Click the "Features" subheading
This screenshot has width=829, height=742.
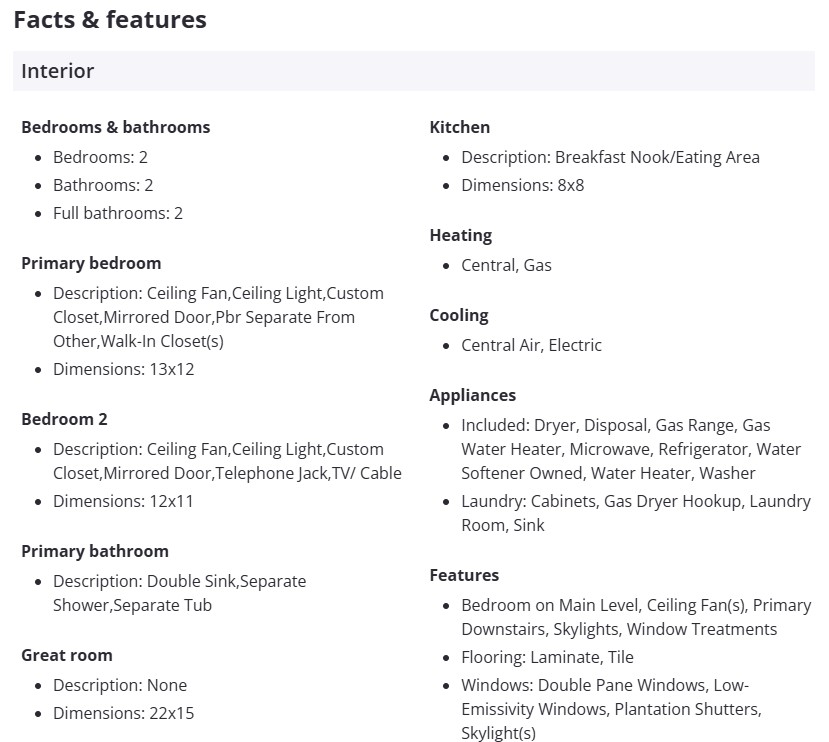pyautogui.click(x=464, y=575)
